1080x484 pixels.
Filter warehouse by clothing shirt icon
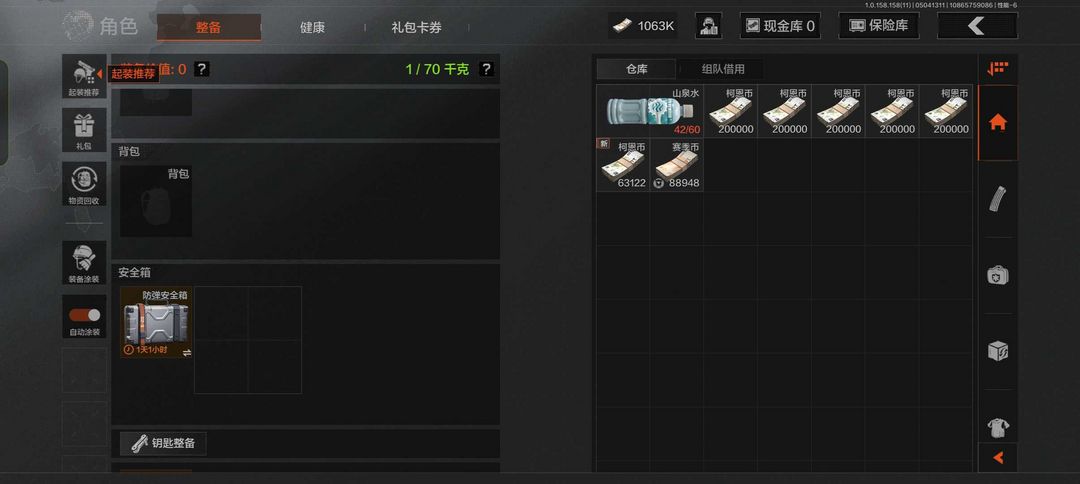click(997, 428)
